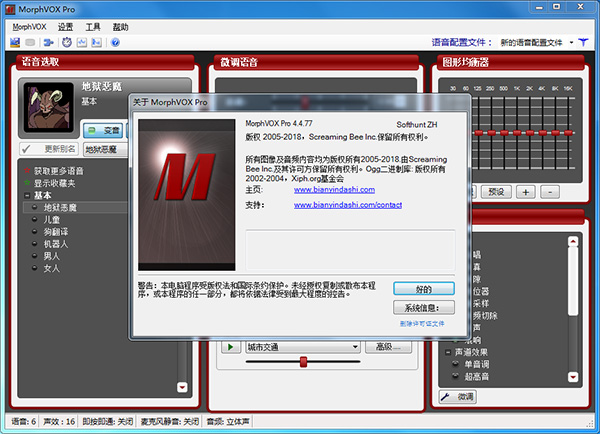Collapse the 基本 voice group
The height and width of the screenshot is (434, 600).
point(27,196)
